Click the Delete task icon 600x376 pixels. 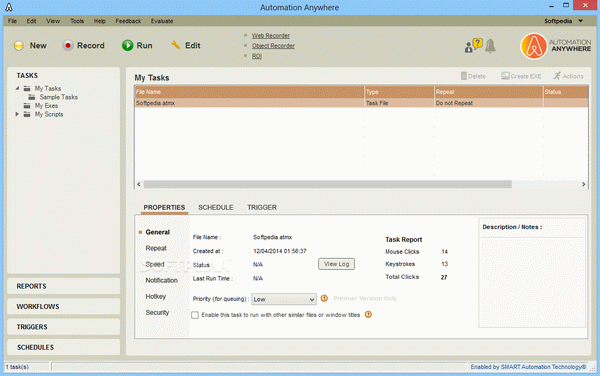click(464, 76)
